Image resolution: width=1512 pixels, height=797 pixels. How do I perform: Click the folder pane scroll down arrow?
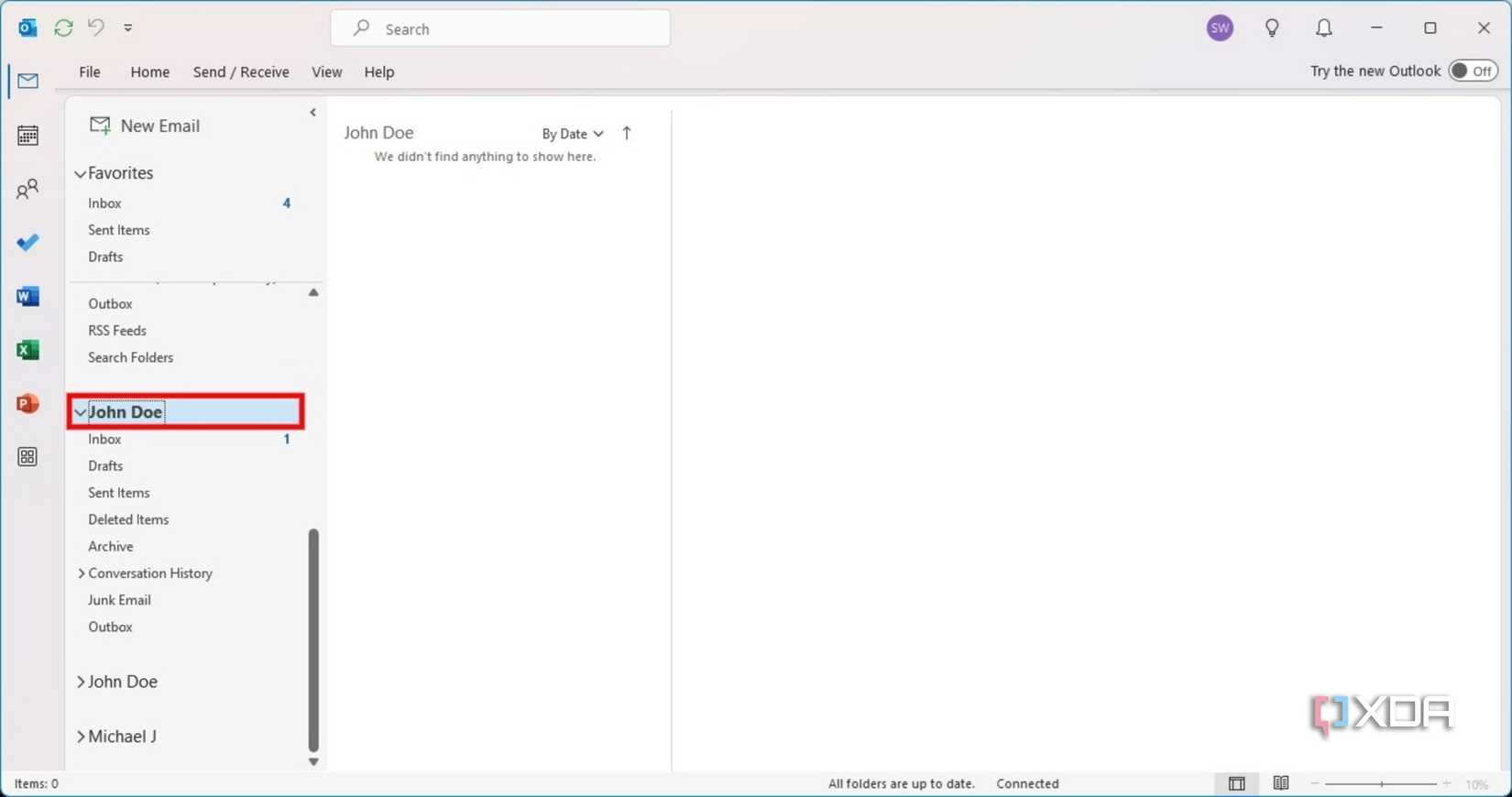click(x=313, y=762)
